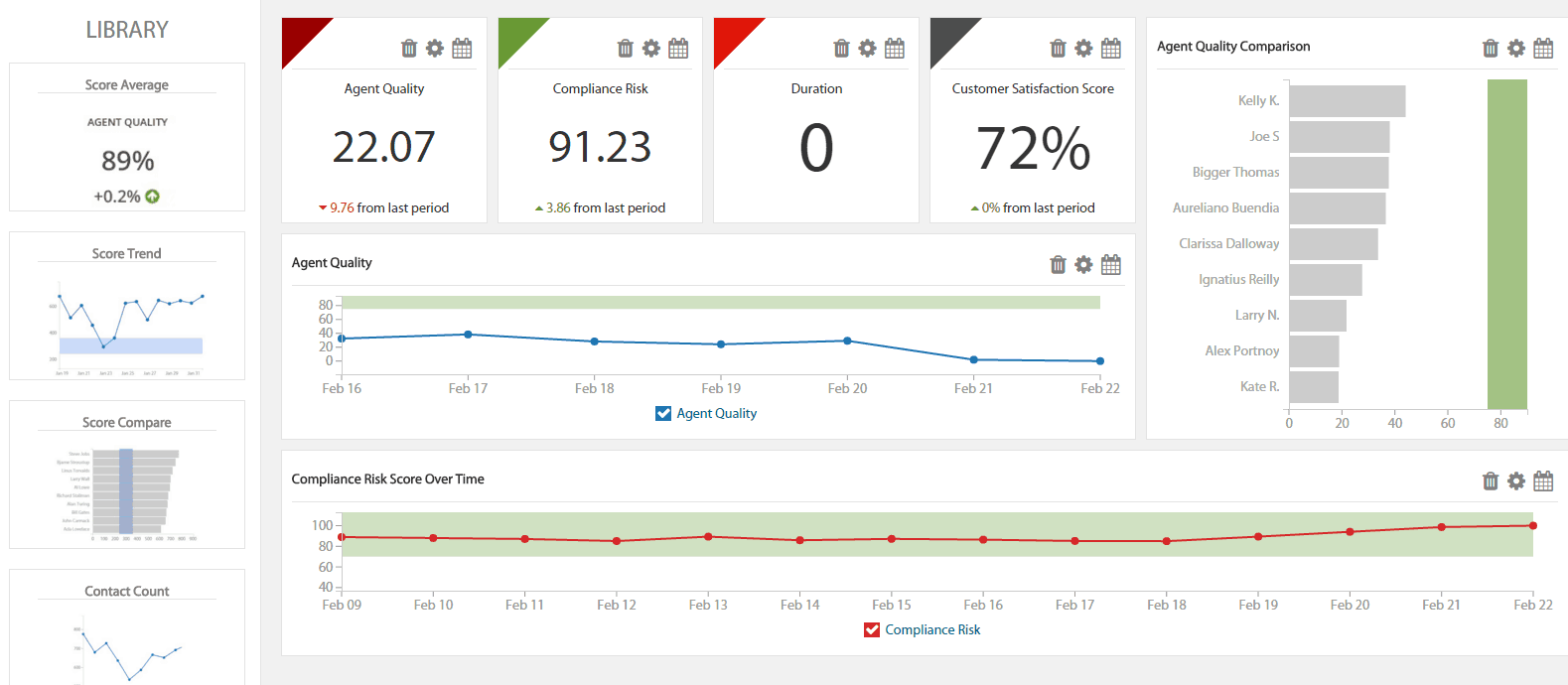Open settings gear for Compliance Risk Score Over Time
This screenshot has width=1568, height=685.
(1516, 481)
